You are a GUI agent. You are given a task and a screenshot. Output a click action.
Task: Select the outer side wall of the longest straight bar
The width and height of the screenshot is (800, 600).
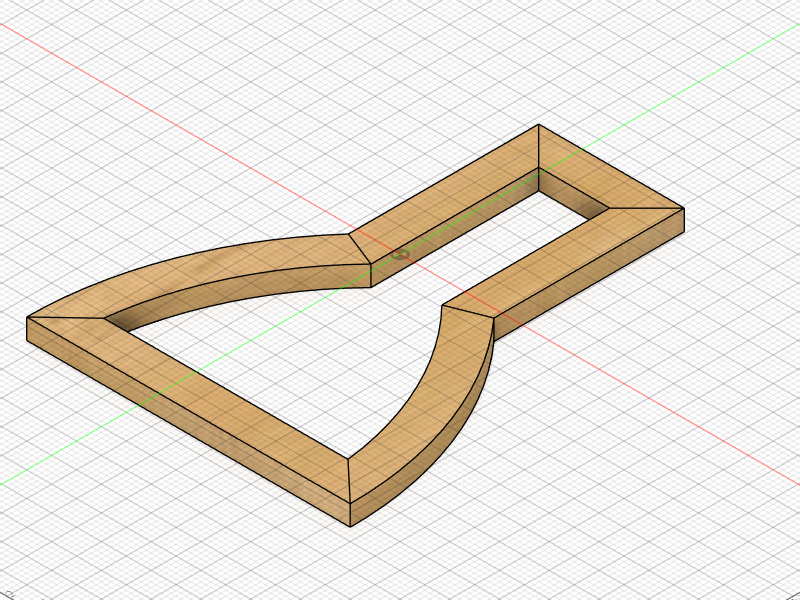point(189,422)
